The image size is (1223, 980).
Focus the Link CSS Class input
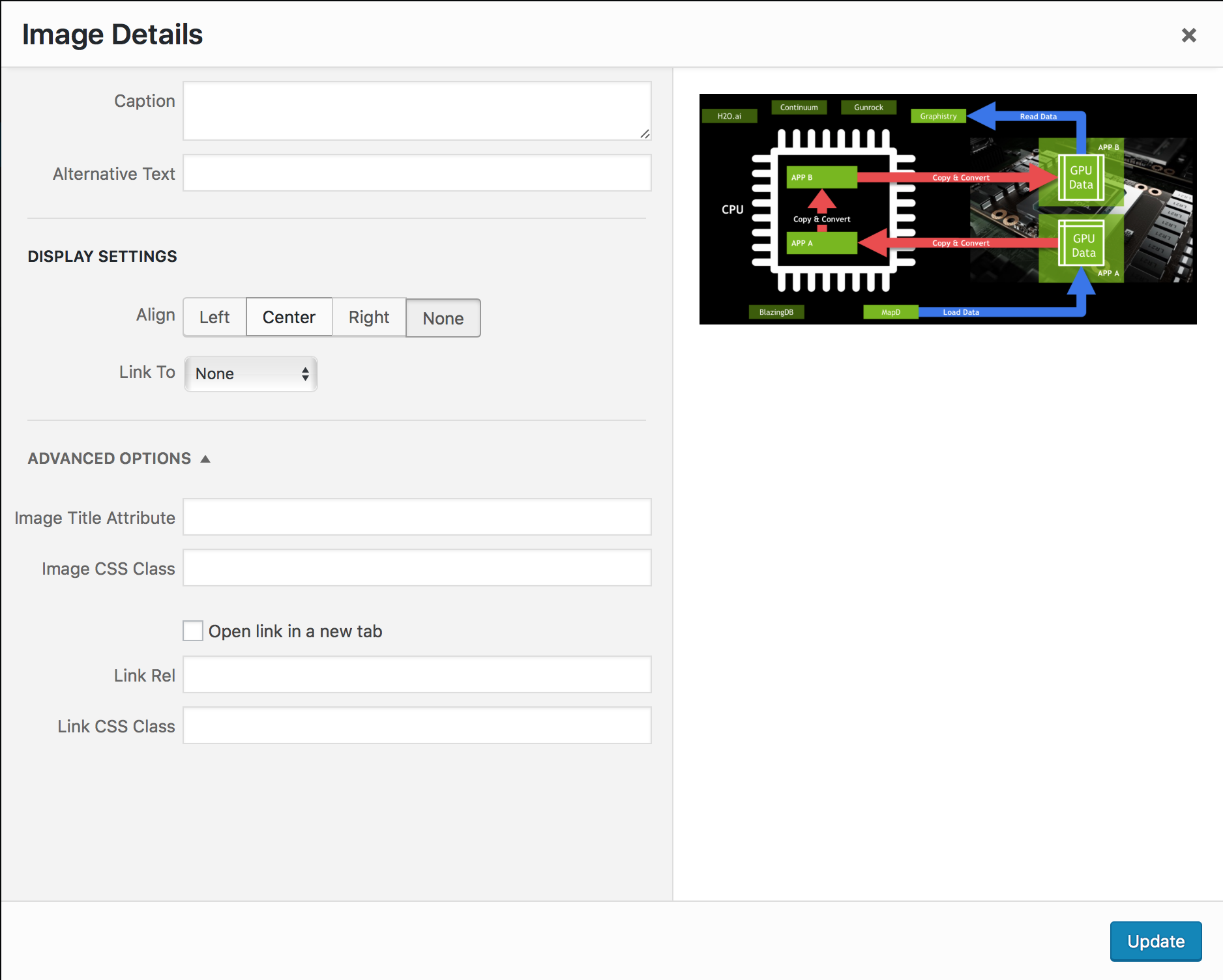[417, 725]
